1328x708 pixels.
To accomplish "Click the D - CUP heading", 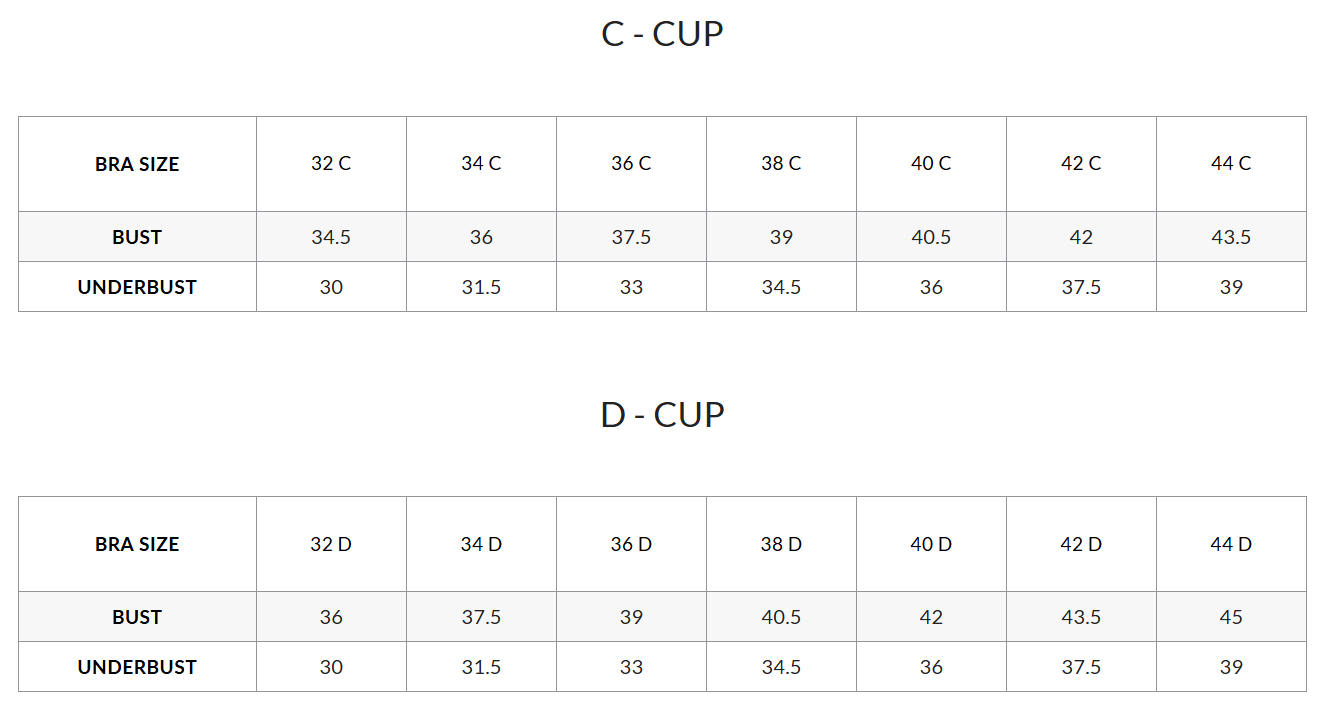I will click(x=662, y=414).
